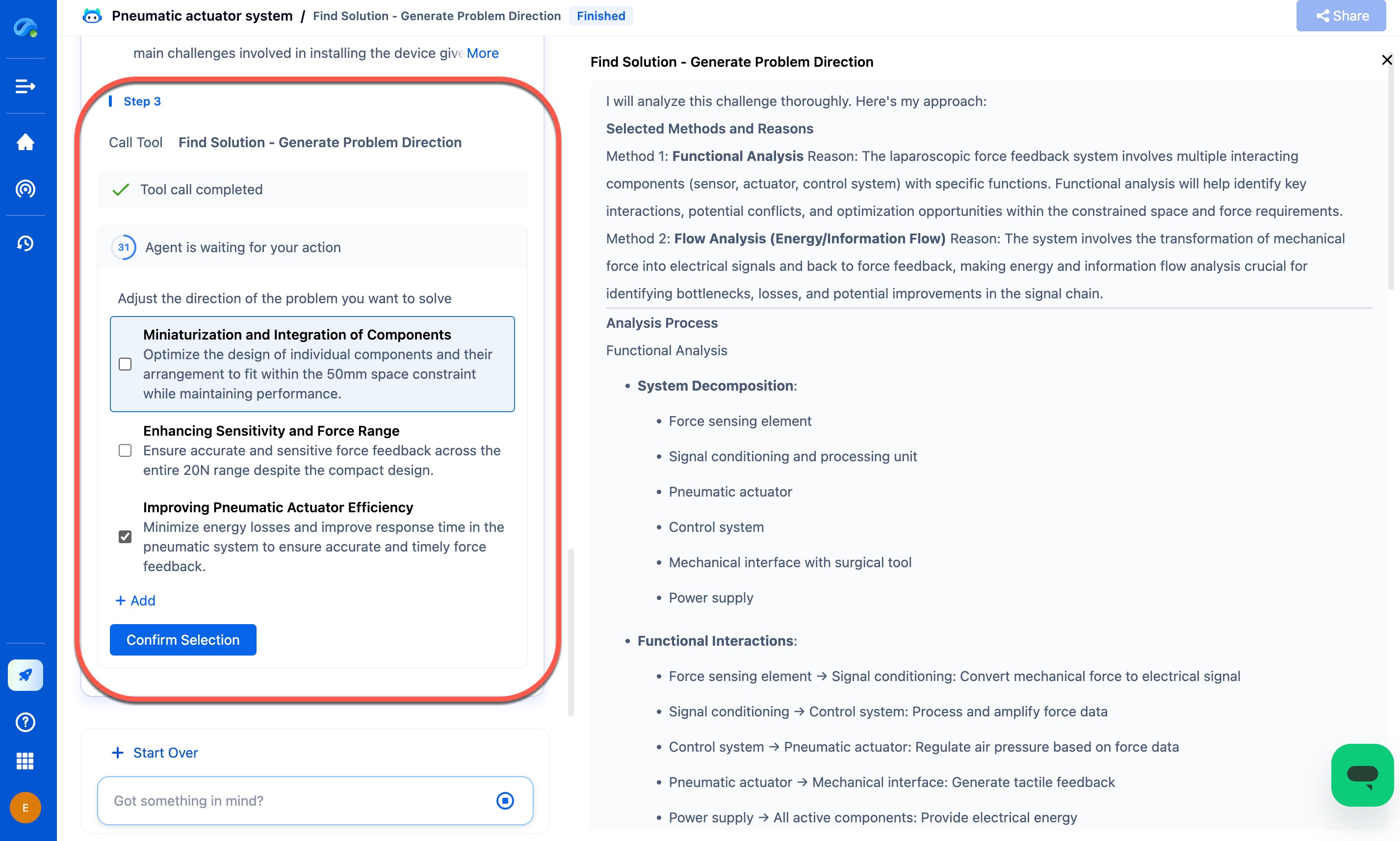Check Enhancing Sensitivity and Force Range
The width and height of the screenshot is (1400, 841).
click(x=125, y=450)
